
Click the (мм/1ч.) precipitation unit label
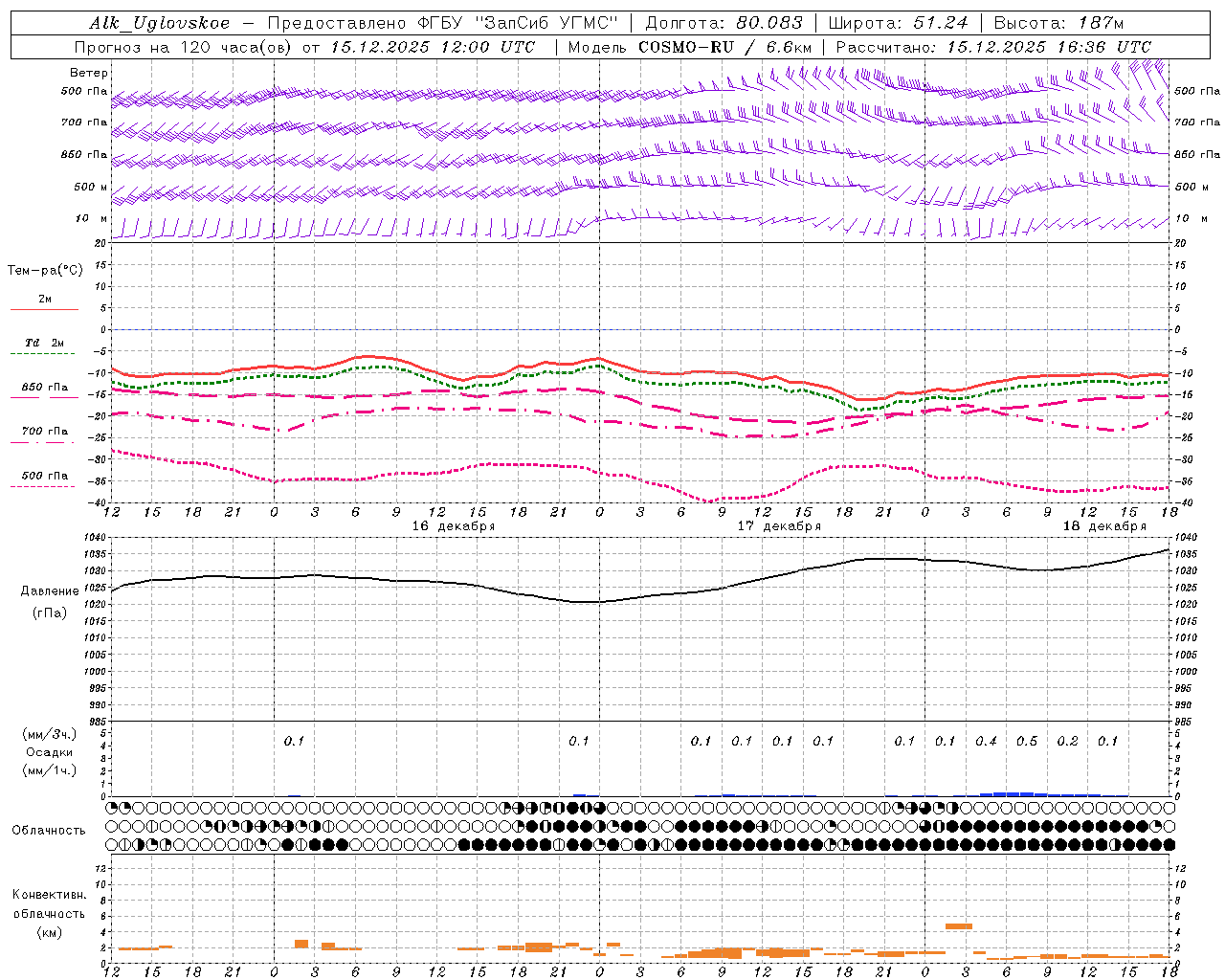[x=50, y=770]
